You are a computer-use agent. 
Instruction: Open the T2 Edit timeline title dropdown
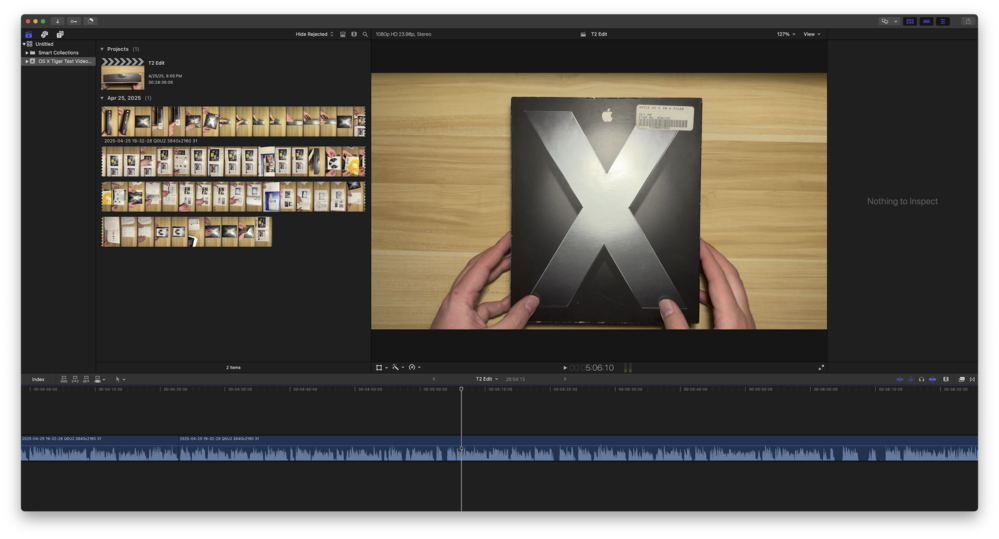tap(487, 380)
